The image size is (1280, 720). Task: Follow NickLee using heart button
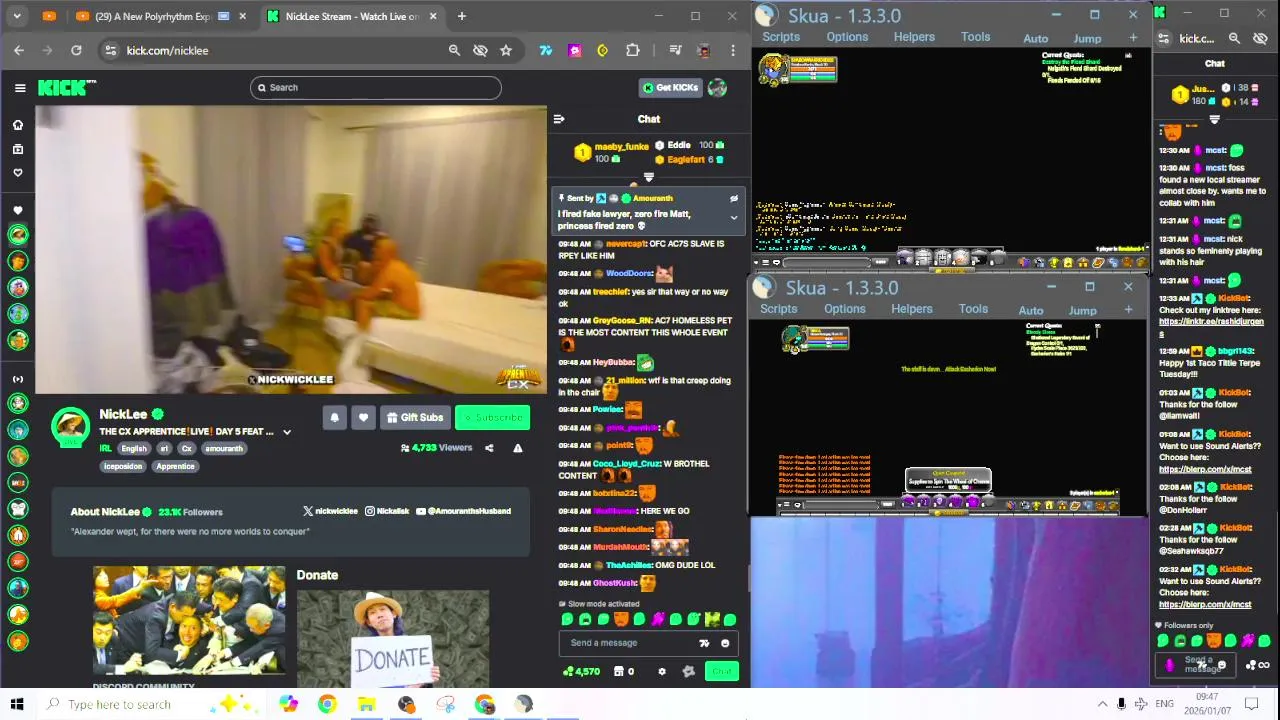pyautogui.click(x=363, y=418)
